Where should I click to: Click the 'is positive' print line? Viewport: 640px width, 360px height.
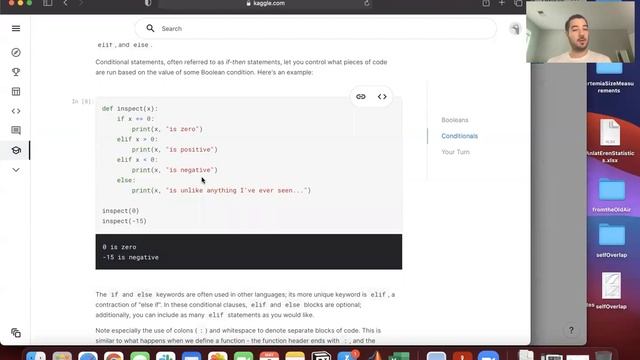click(174, 149)
